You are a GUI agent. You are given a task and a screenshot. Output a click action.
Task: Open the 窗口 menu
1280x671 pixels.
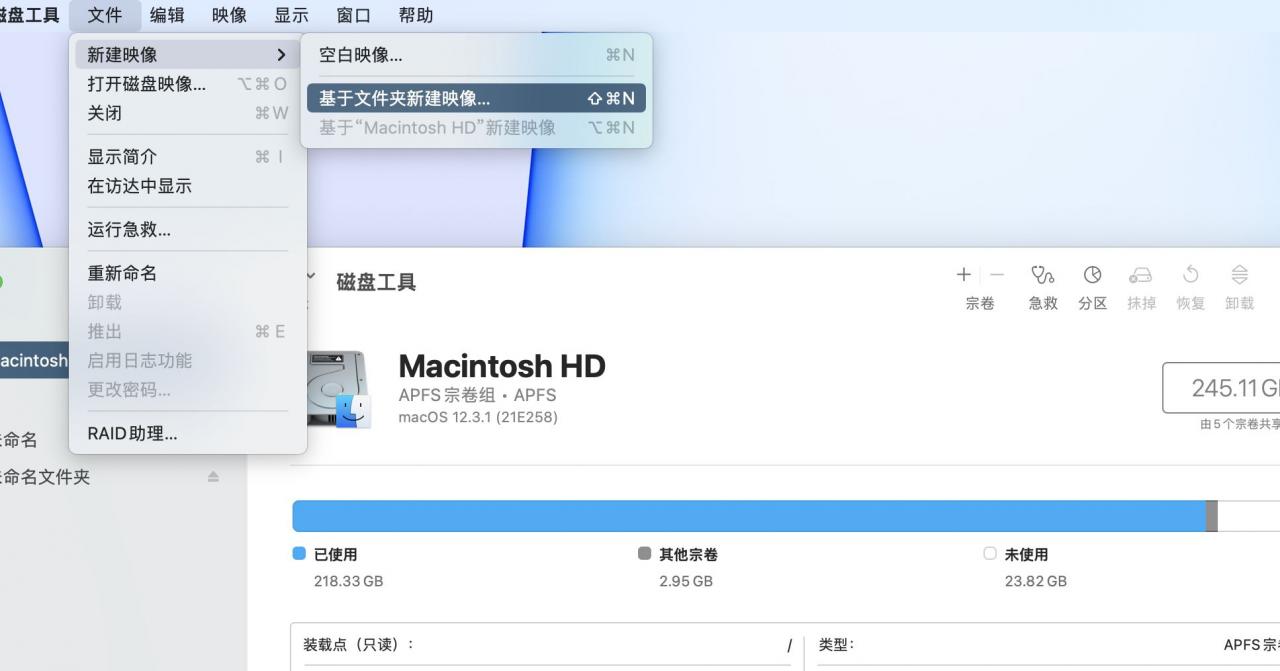pos(353,15)
